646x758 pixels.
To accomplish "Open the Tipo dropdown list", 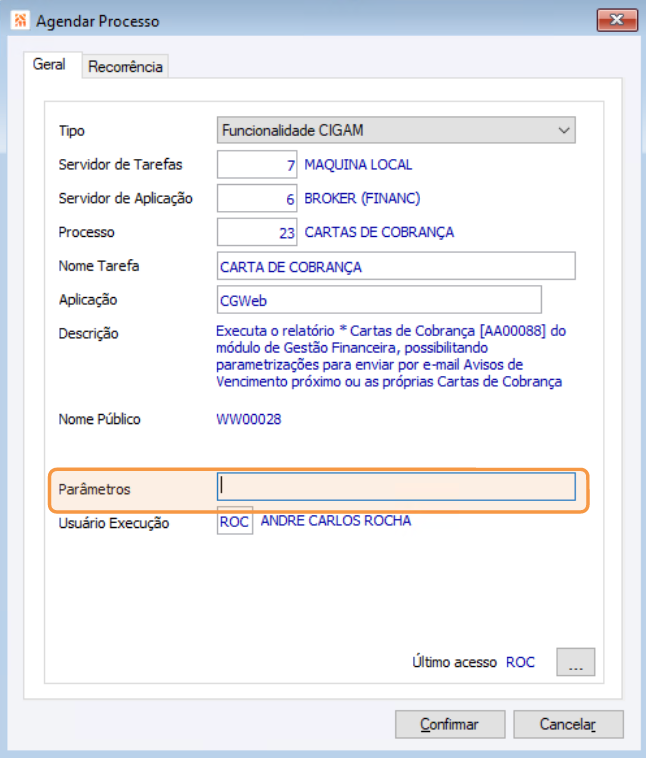I will click(x=396, y=130).
